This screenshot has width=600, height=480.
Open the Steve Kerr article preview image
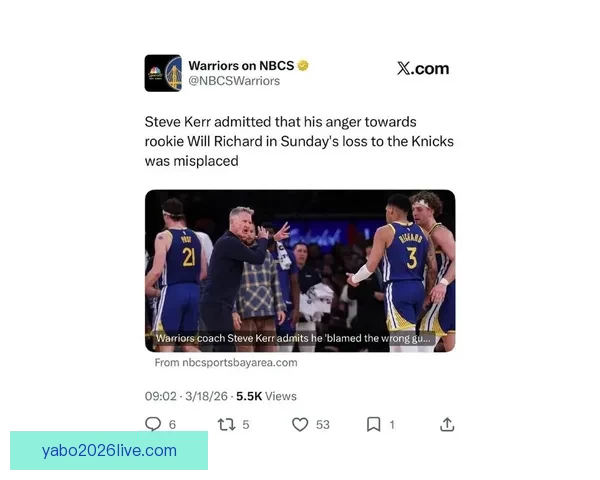point(300,271)
